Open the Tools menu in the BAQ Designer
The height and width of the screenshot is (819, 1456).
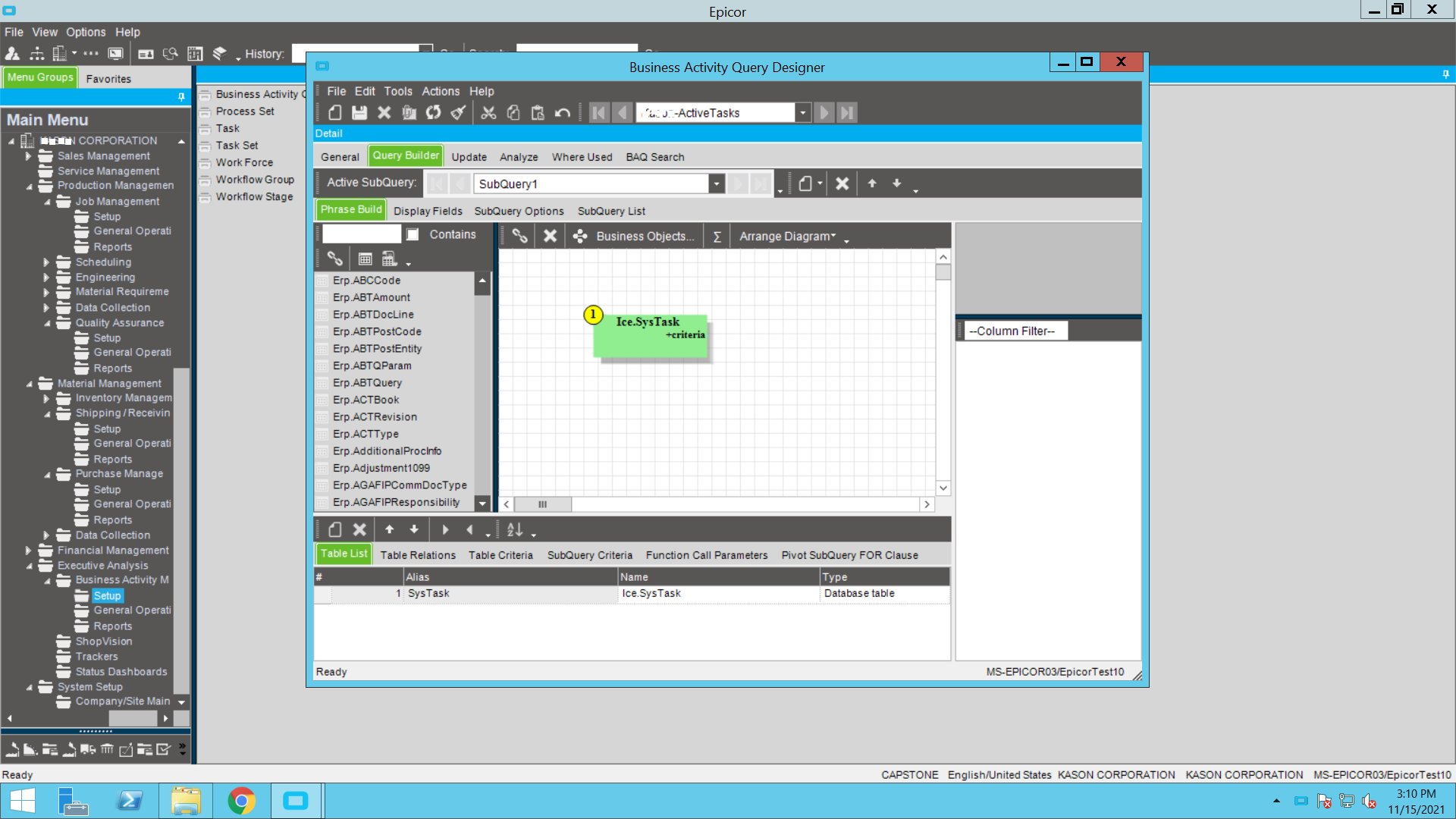(398, 91)
